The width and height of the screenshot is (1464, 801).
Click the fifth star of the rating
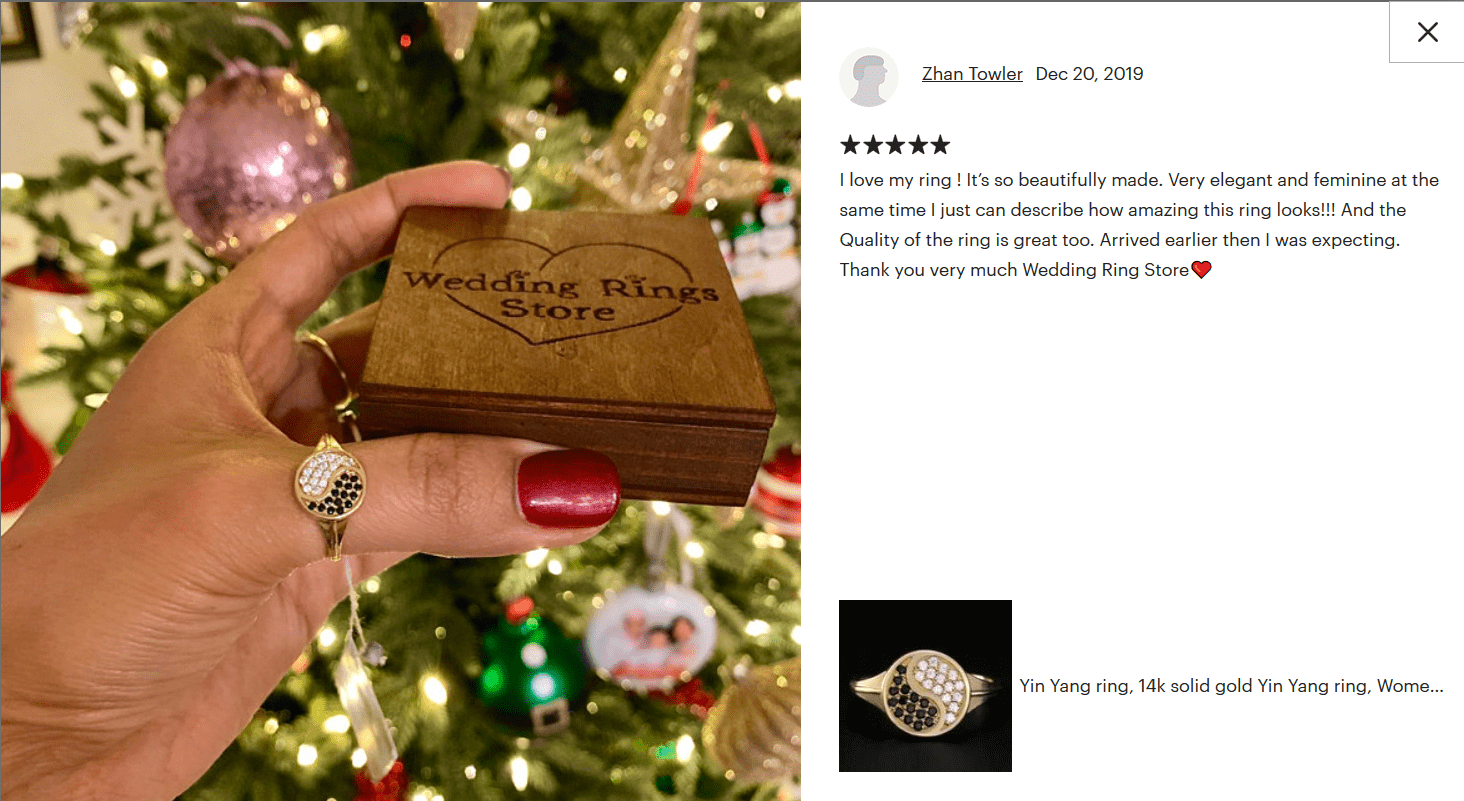tap(940, 145)
